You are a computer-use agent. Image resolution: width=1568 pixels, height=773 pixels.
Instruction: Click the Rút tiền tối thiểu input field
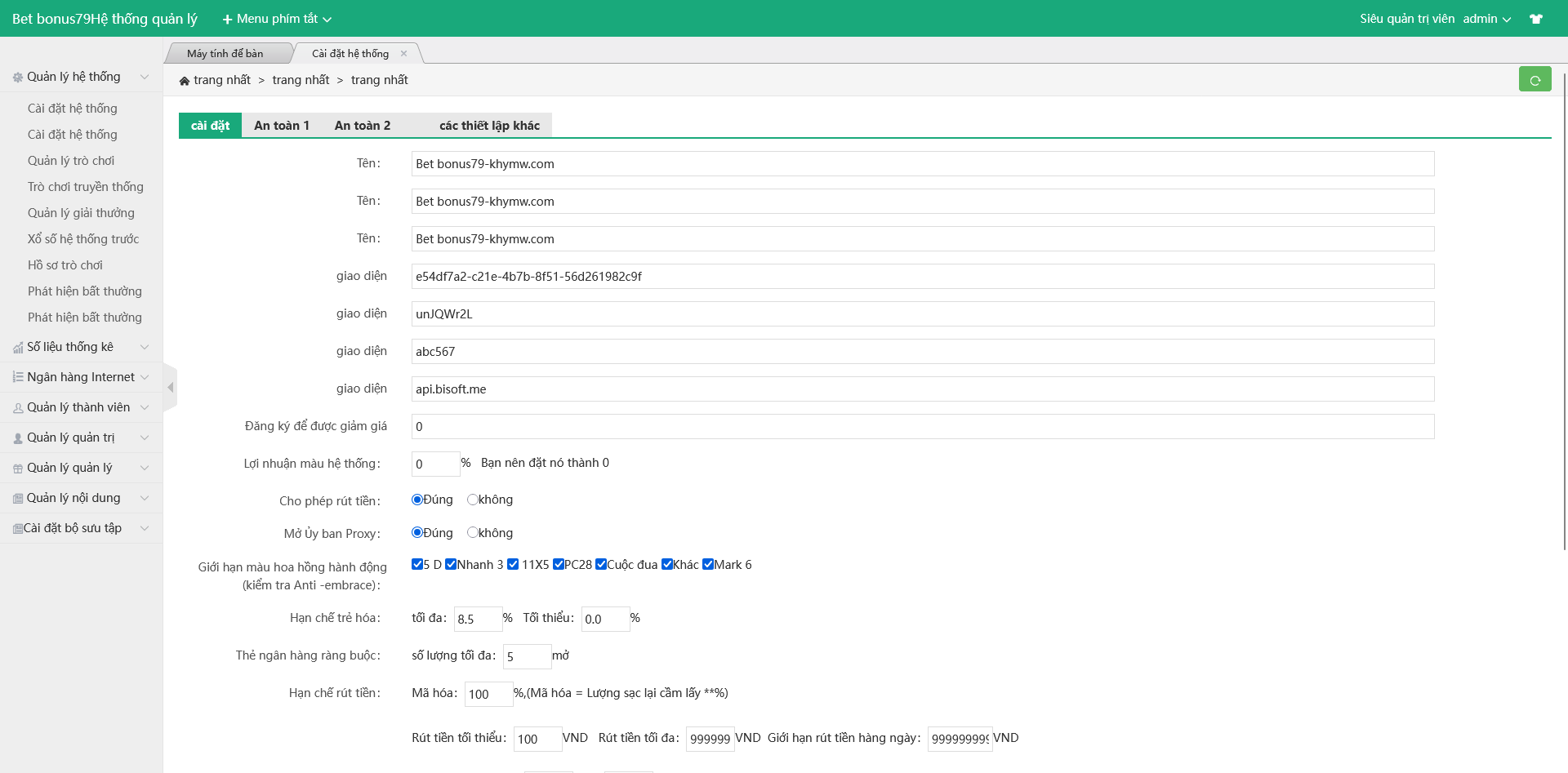pyautogui.click(x=537, y=739)
